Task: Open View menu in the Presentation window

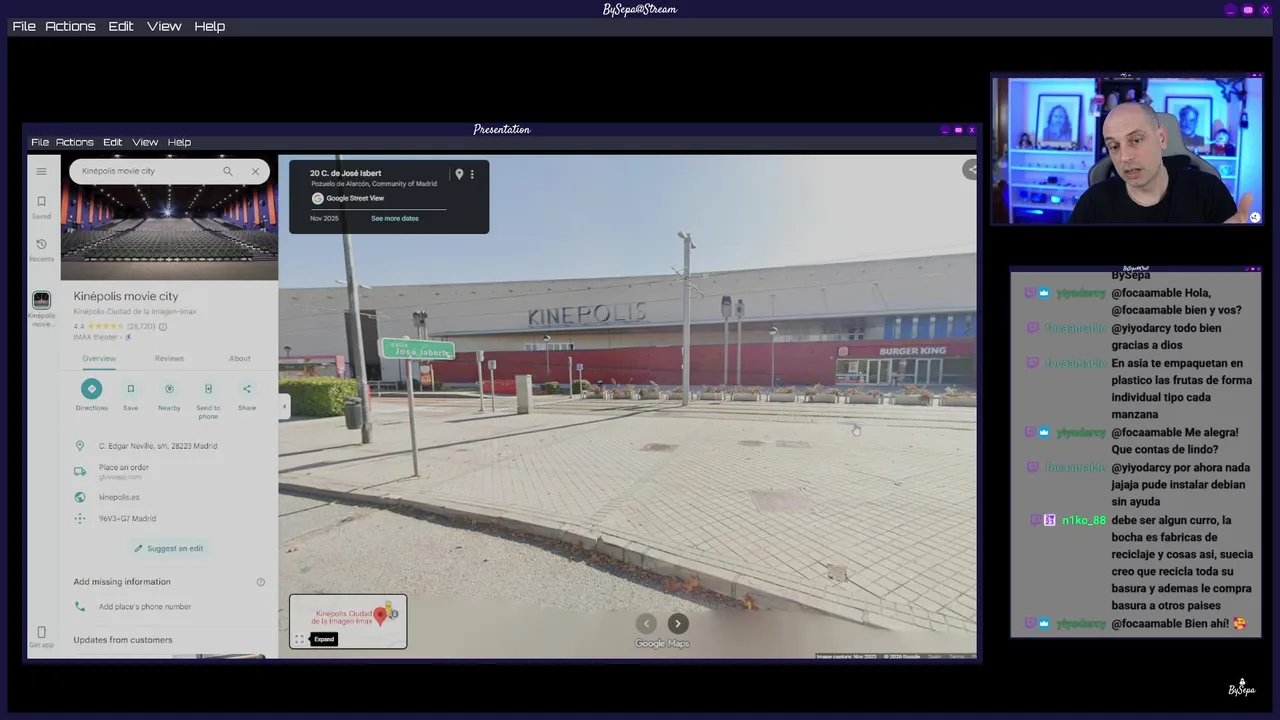Action: [x=146, y=142]
